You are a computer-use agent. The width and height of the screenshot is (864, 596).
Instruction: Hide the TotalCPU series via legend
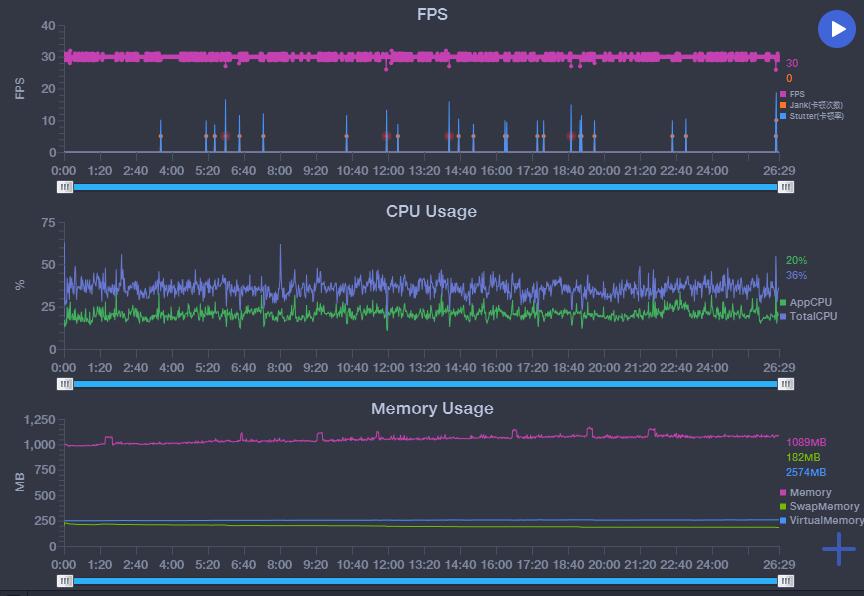808,316
